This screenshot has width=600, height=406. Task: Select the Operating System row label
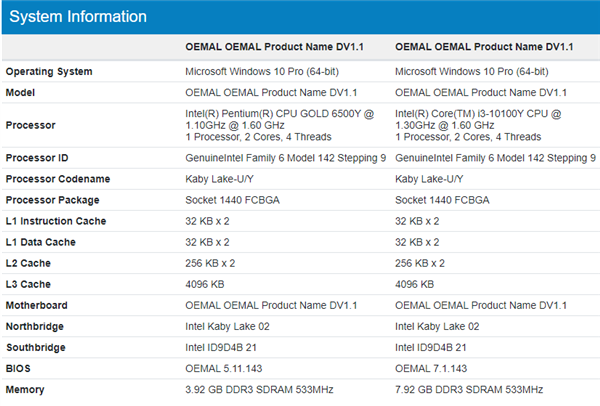tap(49, 71)
